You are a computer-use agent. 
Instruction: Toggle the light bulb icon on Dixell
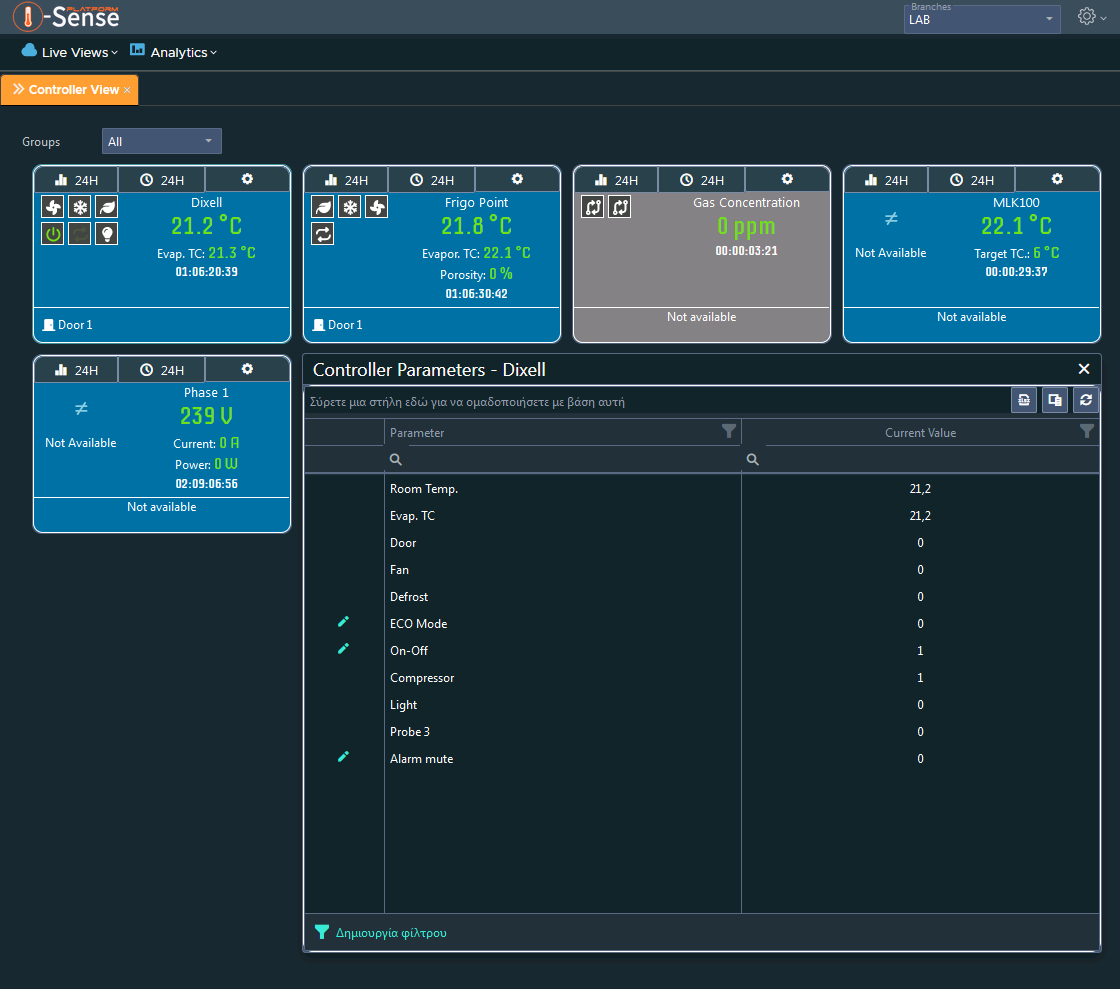(106, 234)
